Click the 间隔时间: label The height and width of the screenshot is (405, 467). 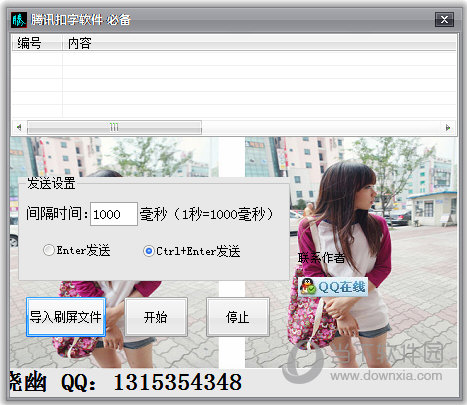click(x=57, y=213)
